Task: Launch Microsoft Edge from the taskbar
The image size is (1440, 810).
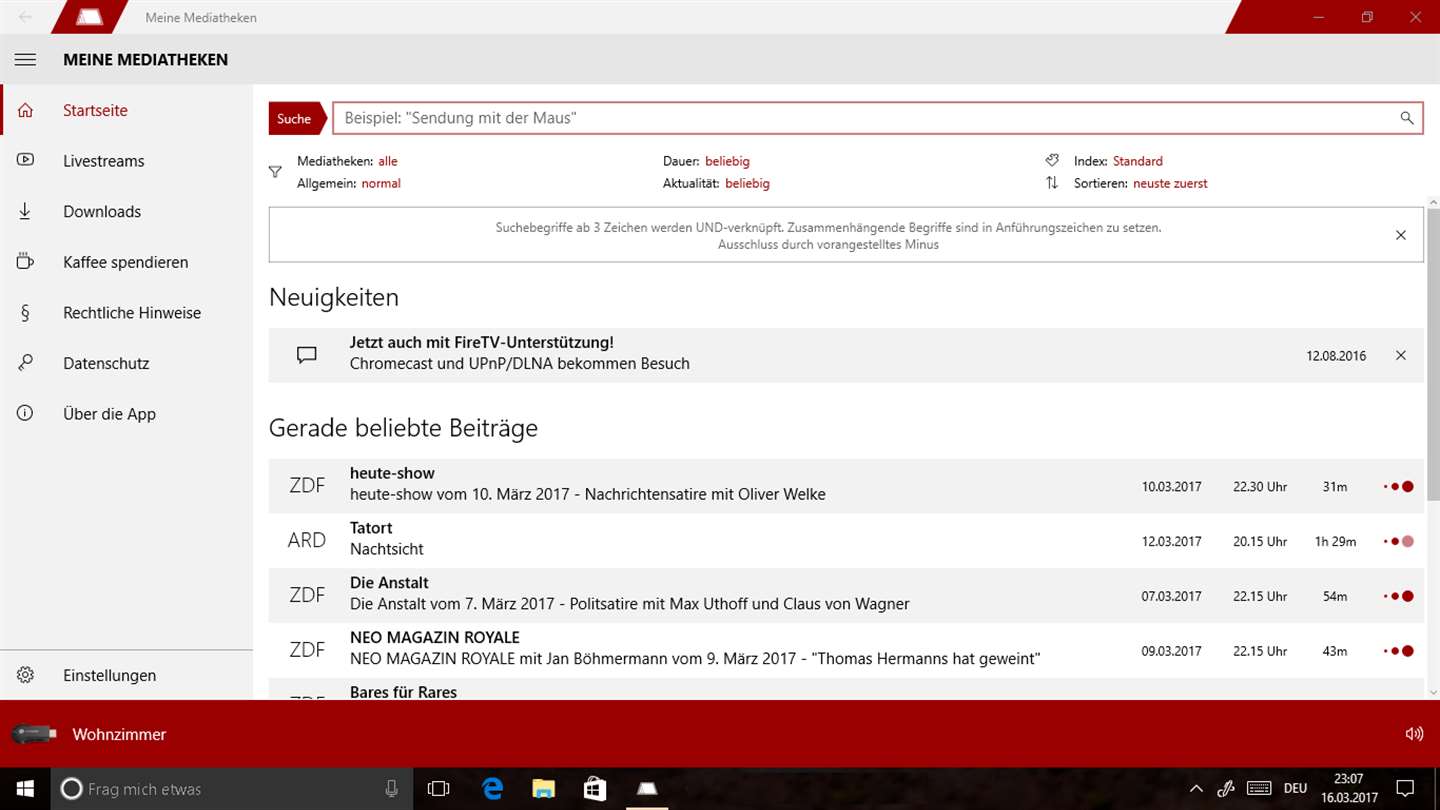Action: click(491, 789)
